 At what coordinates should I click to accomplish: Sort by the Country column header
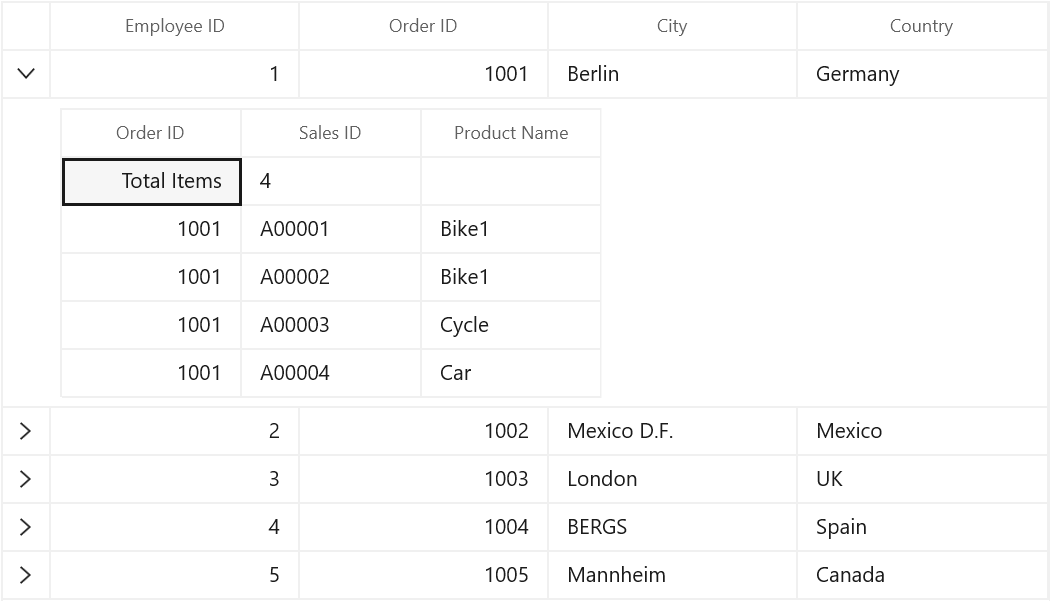tap(921, 26)
